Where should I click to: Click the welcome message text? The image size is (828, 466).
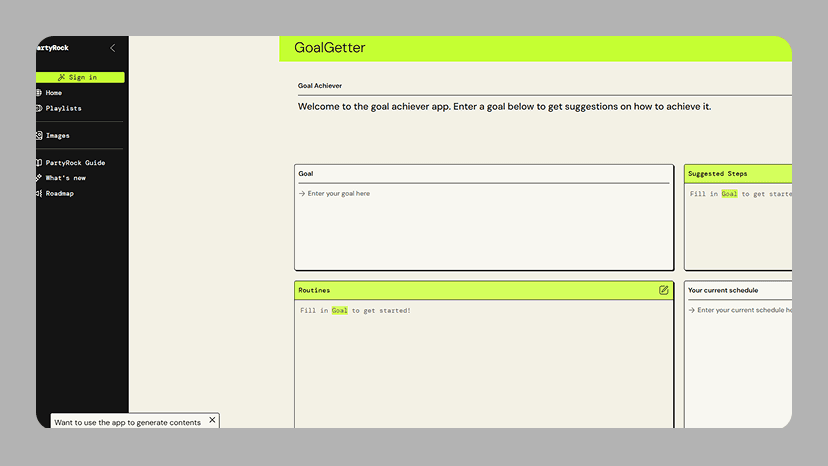coord(504,107)
